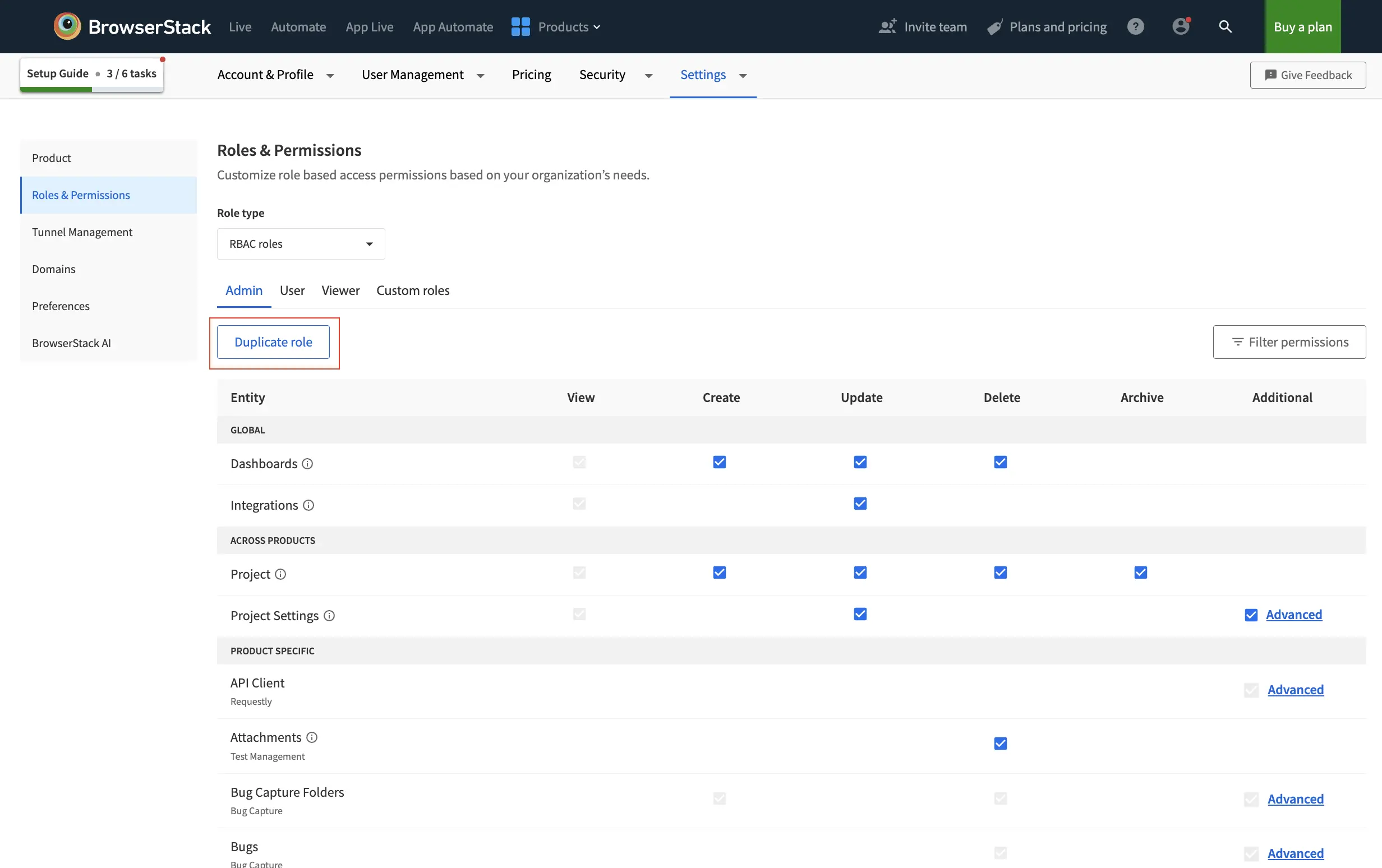Uncheck Create permission for Dashboards
This screenshot has height=868, width=1382.
(719, 462)
